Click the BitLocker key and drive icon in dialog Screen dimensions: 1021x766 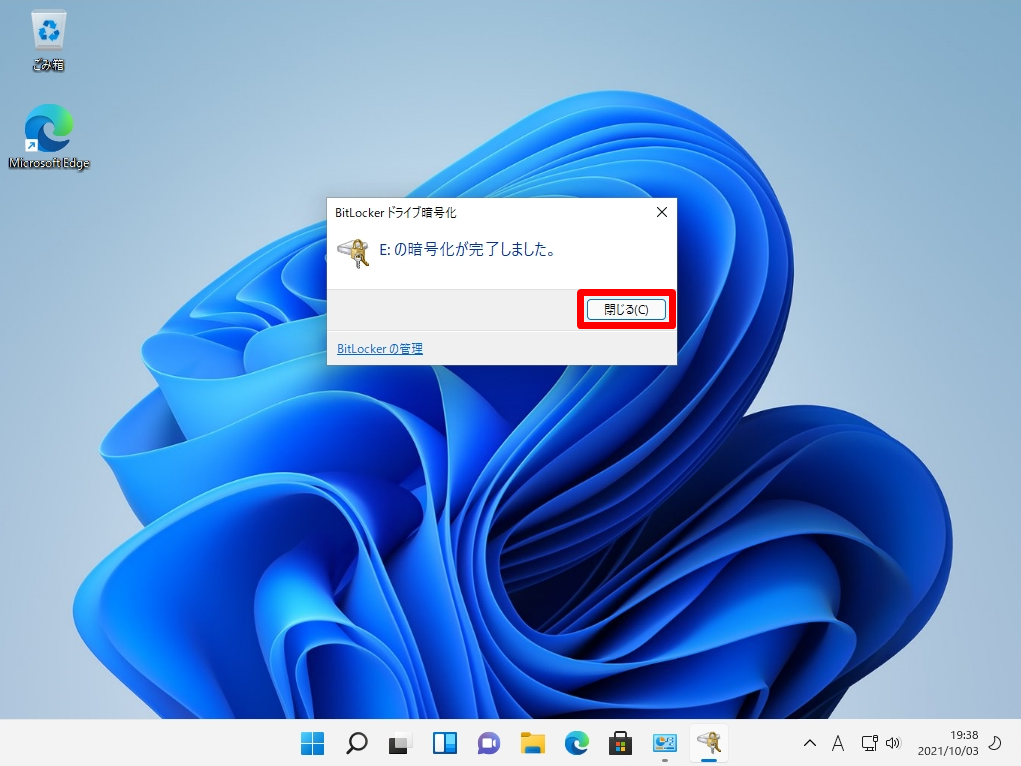point(354,253)
